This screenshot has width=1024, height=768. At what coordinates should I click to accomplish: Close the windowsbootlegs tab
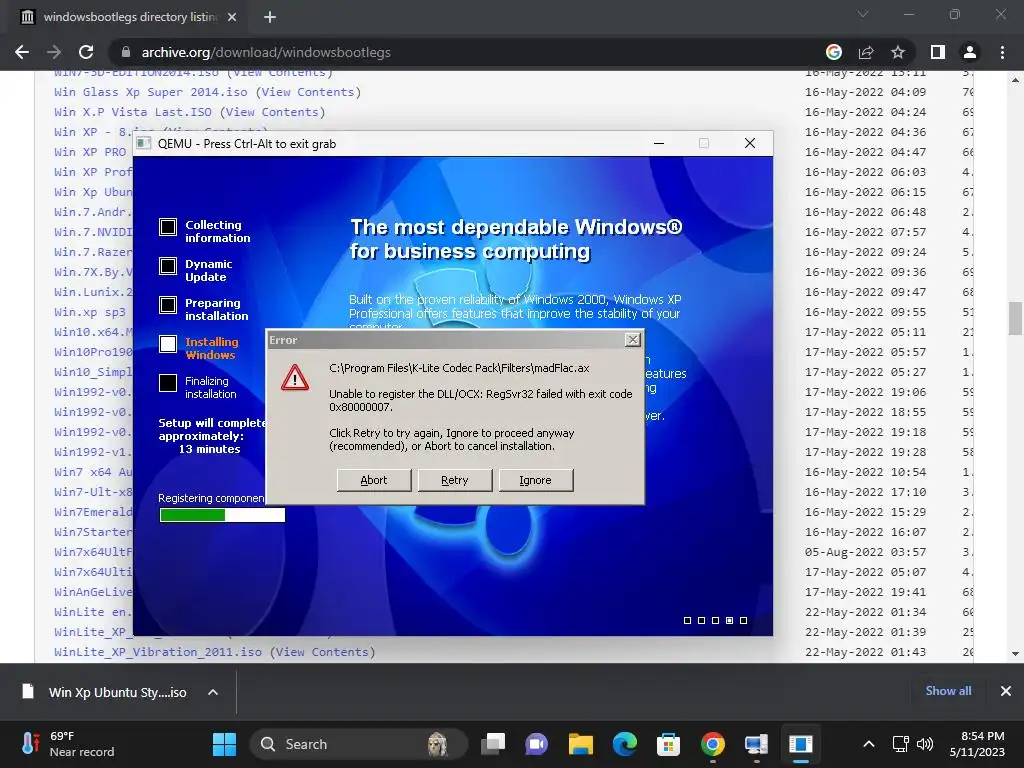point(232,17)
